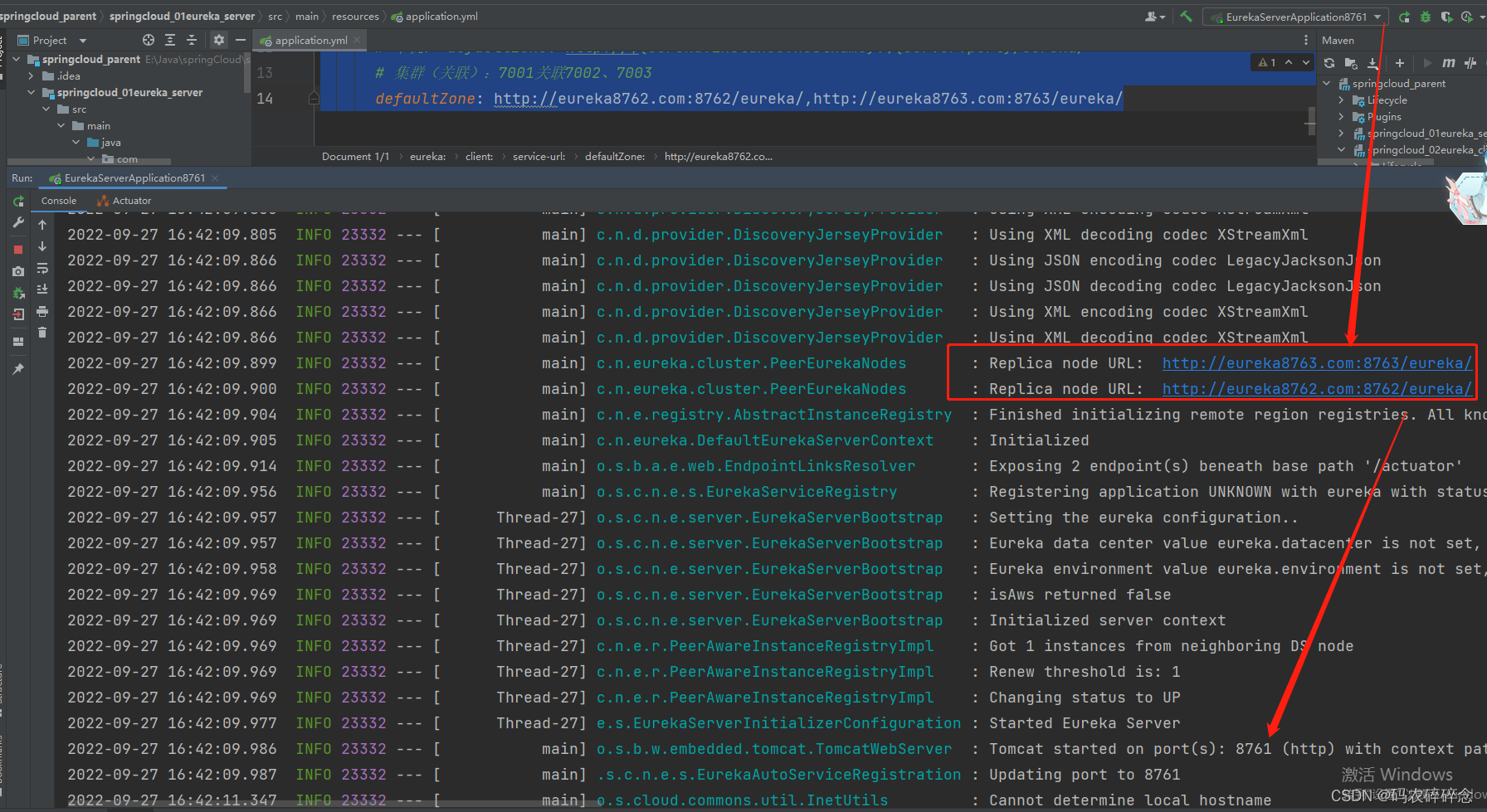Expand Maven springcloud_01eureka module node
Viewport: 1487px width, 812px height.
pos(1342,134)
